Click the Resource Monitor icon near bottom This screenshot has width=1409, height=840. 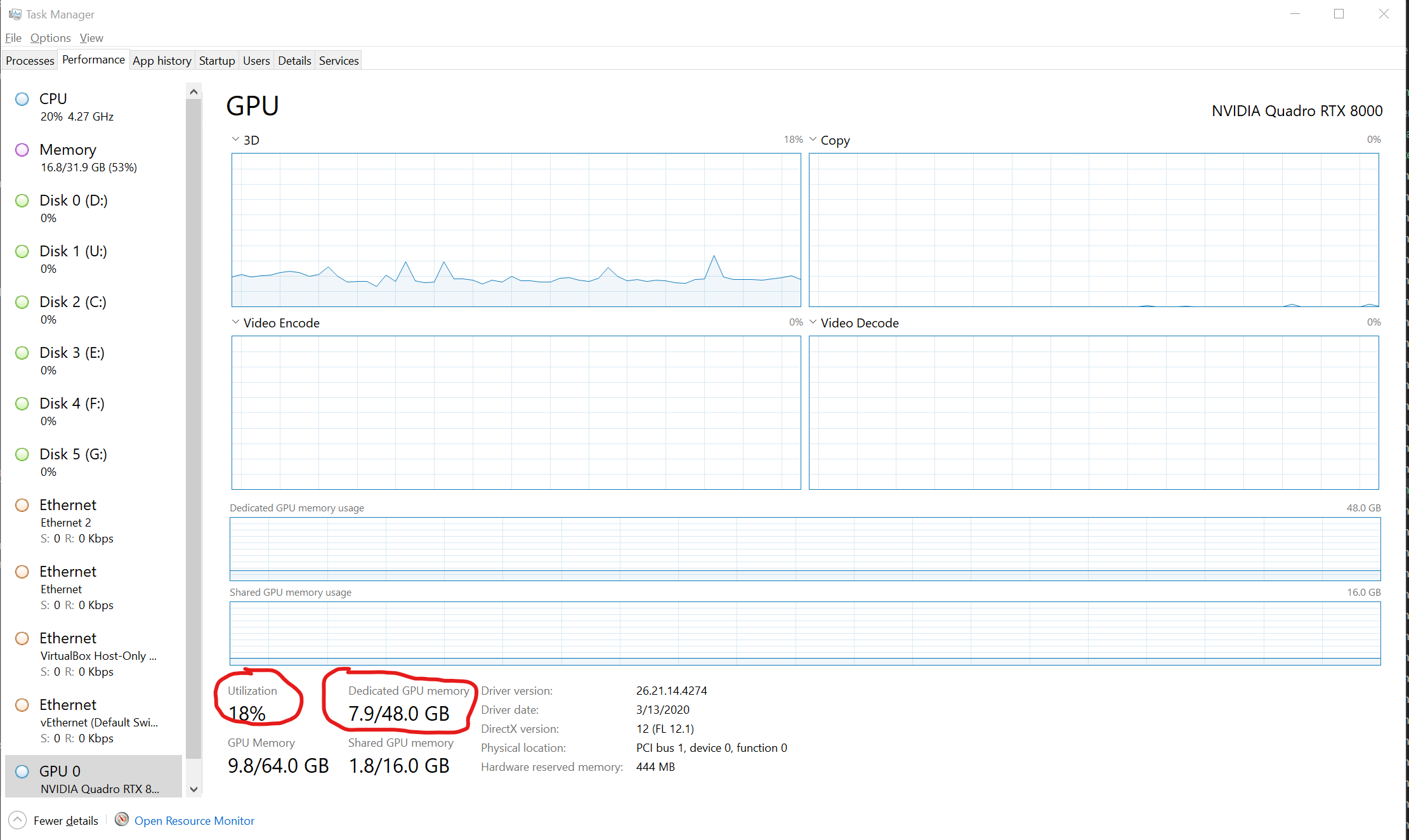click(x=121, y=819)
